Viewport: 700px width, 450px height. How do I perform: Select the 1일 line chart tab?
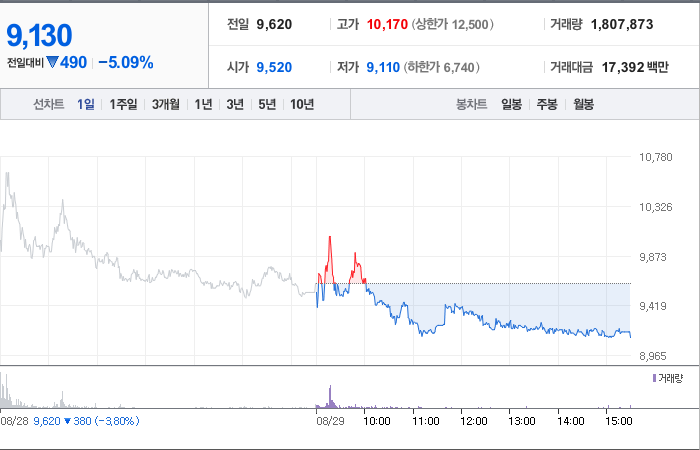click(86, 104)
